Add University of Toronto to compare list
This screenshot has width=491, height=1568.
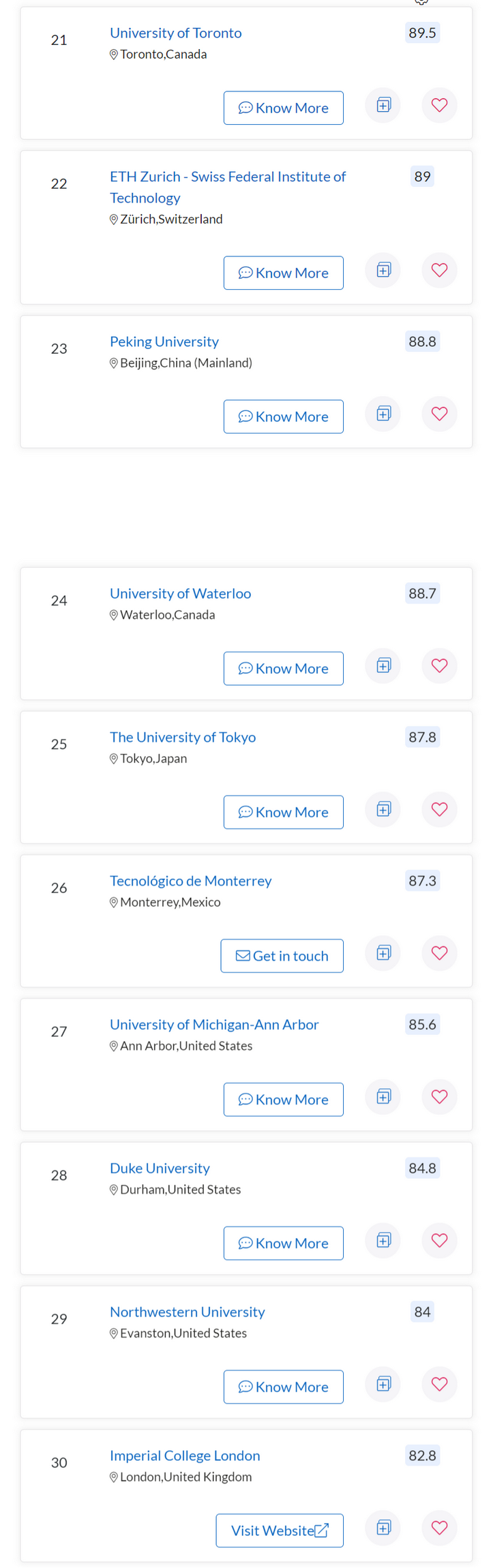(383, 105)
